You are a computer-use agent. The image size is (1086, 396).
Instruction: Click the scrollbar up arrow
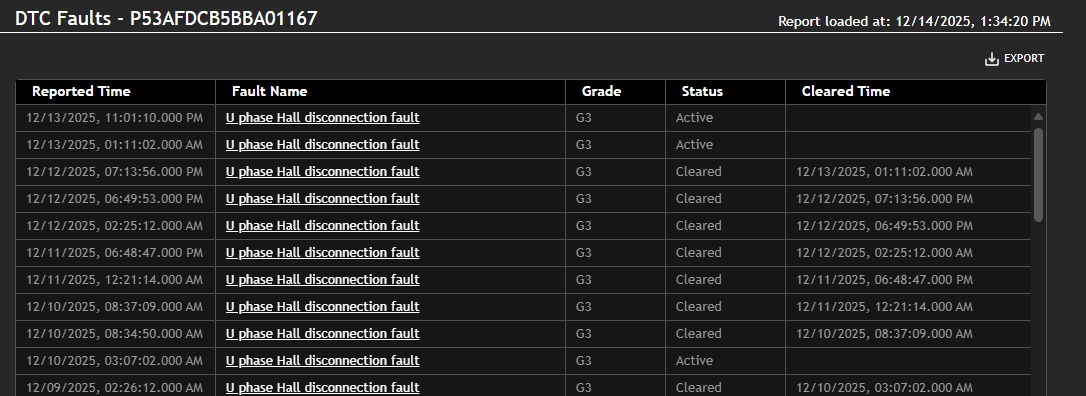pos(1038,116)
